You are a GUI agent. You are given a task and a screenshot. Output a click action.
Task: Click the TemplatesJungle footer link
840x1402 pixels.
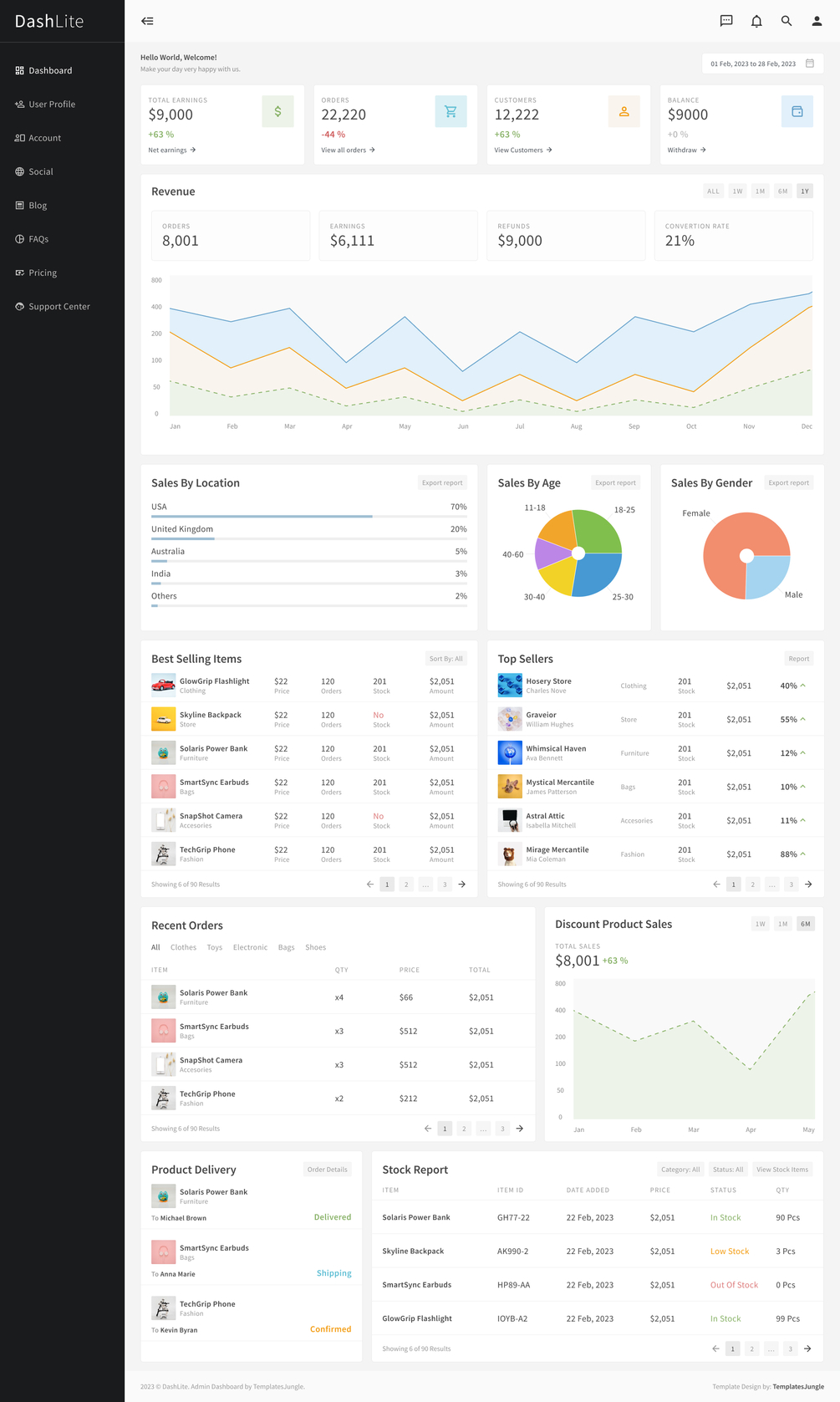798,1386
